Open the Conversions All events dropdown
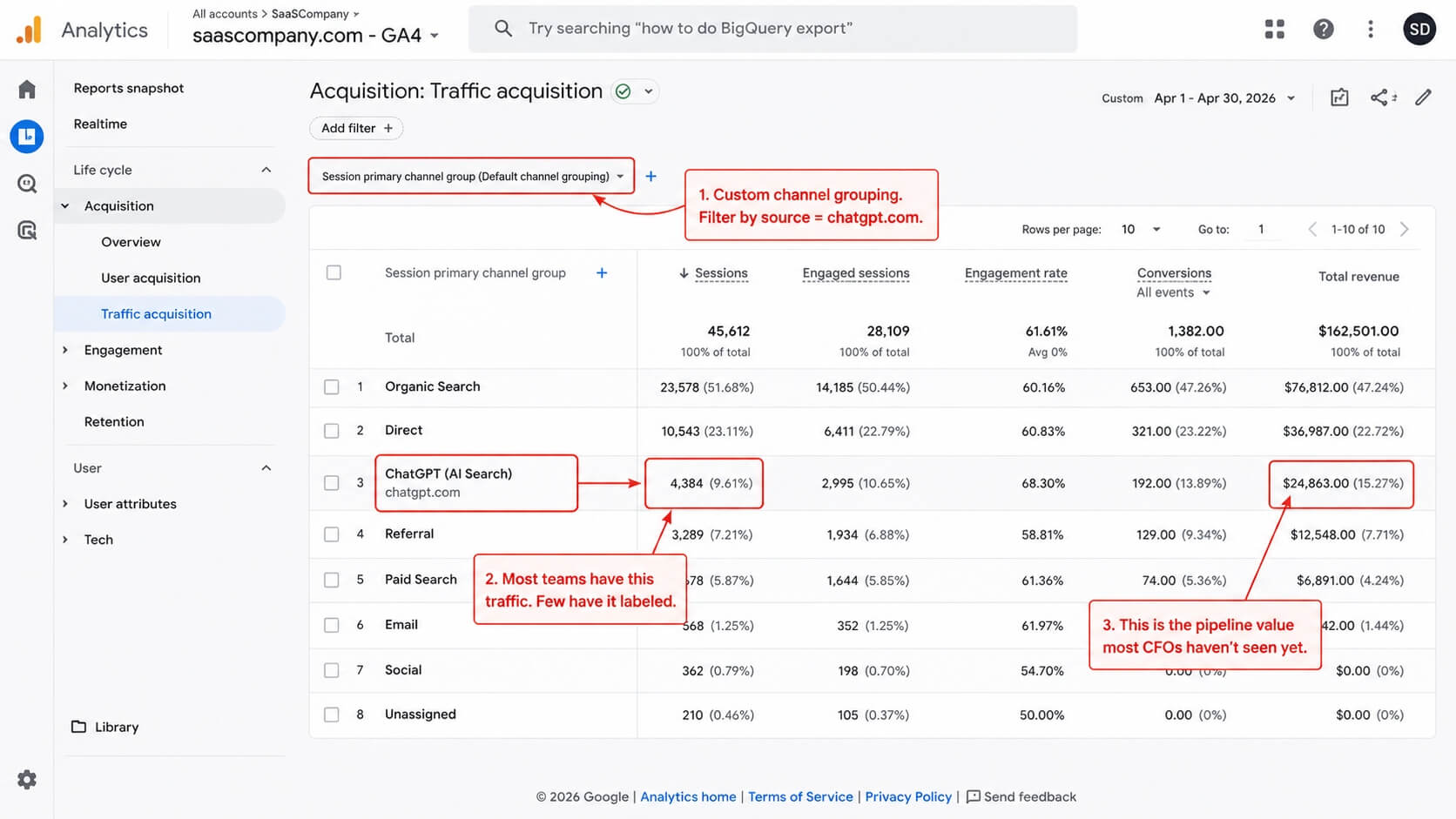 (x=1173, y=293)
